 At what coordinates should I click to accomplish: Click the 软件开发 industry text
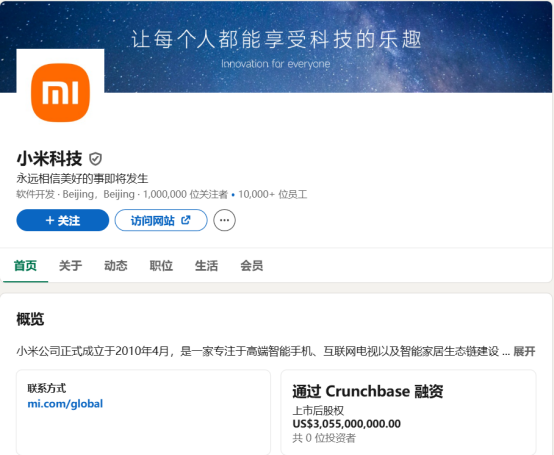click(x=35, y=194)
